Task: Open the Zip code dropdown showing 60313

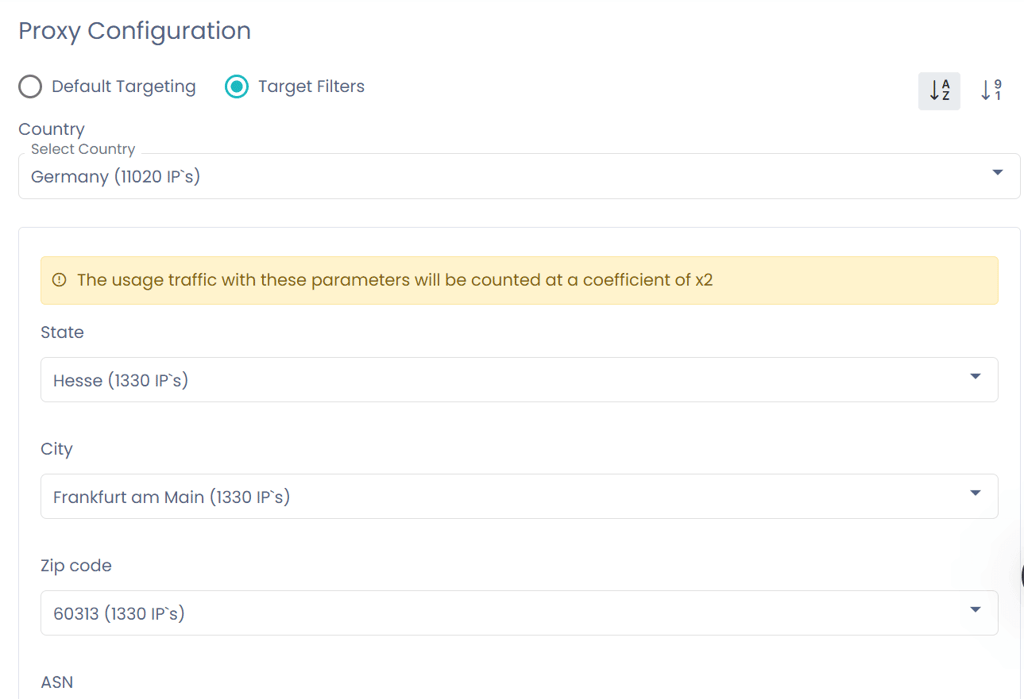Action: [519, 613]
